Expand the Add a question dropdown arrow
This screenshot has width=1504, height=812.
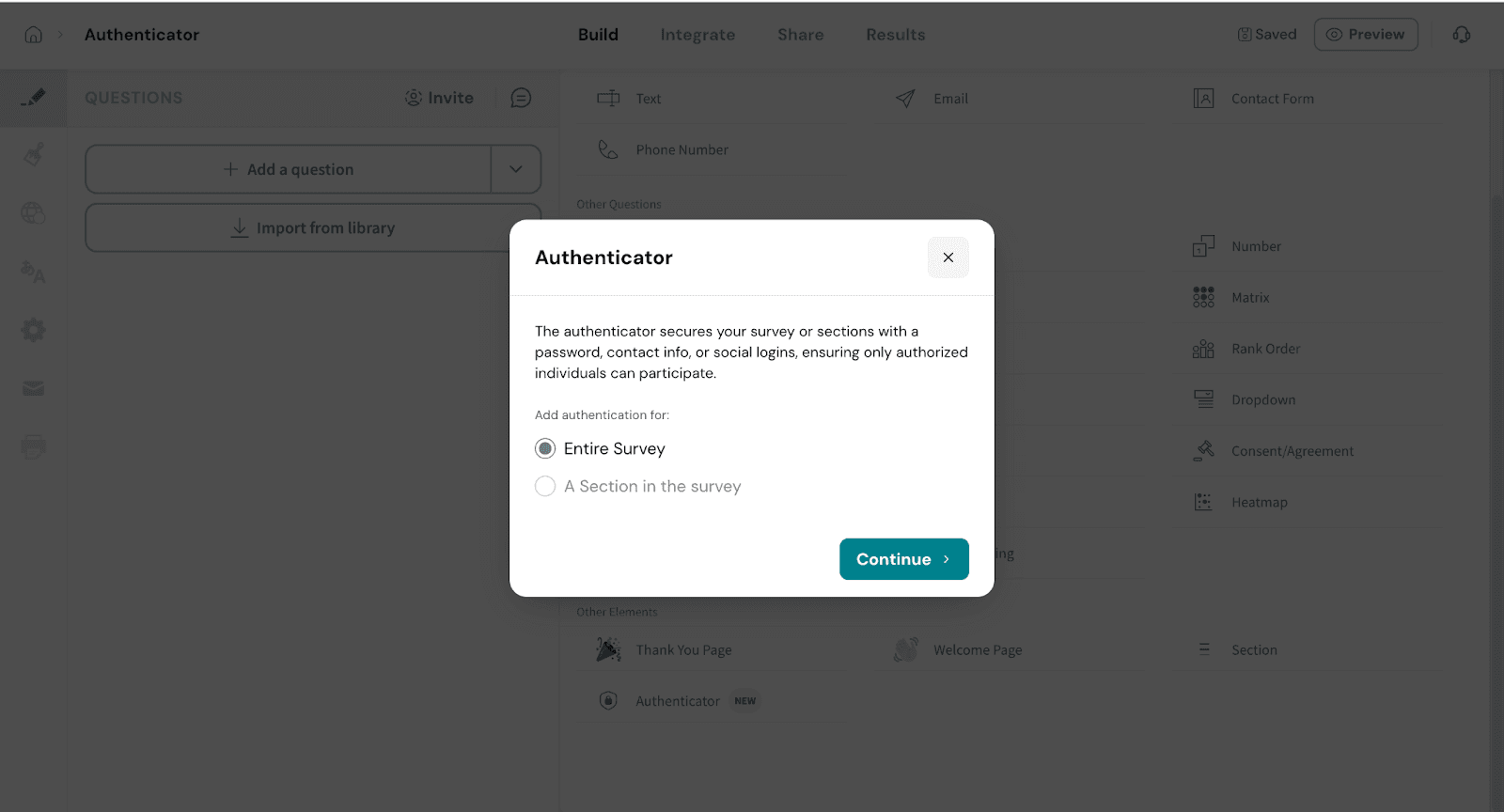click(x=516, y=169)
